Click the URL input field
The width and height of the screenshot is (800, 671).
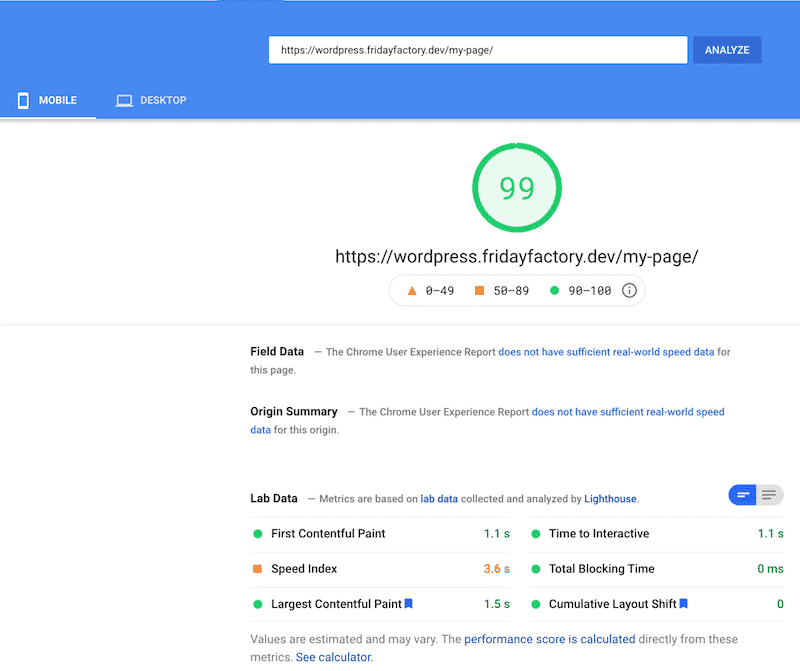coord(477,49)
